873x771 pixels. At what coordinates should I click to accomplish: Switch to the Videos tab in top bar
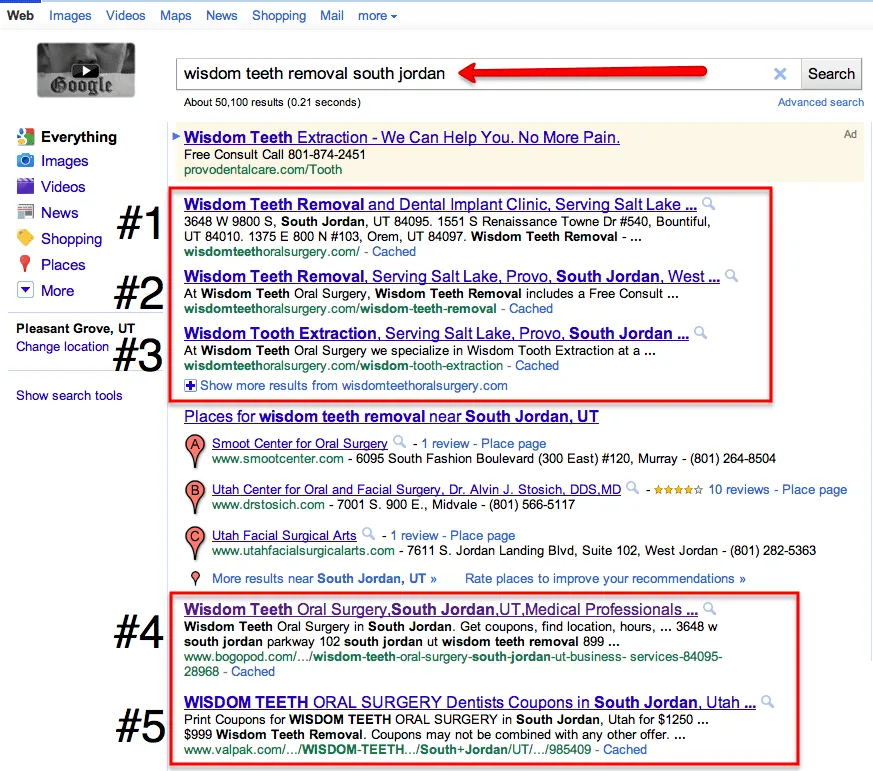click(126, 16)
